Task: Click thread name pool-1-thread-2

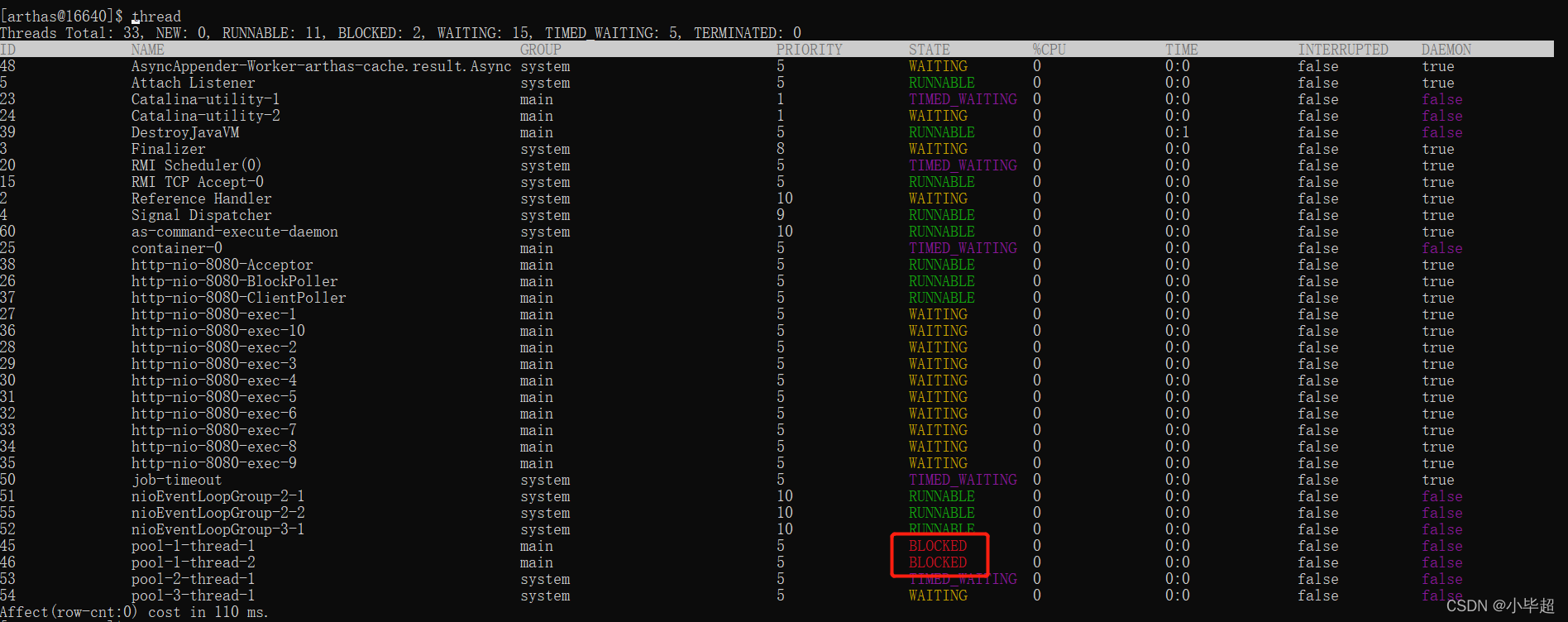Action: click(x=194, y=562)
